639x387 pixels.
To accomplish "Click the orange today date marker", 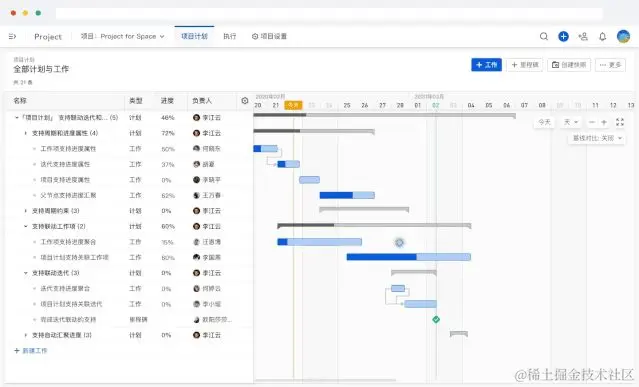I will pos(293,105).
